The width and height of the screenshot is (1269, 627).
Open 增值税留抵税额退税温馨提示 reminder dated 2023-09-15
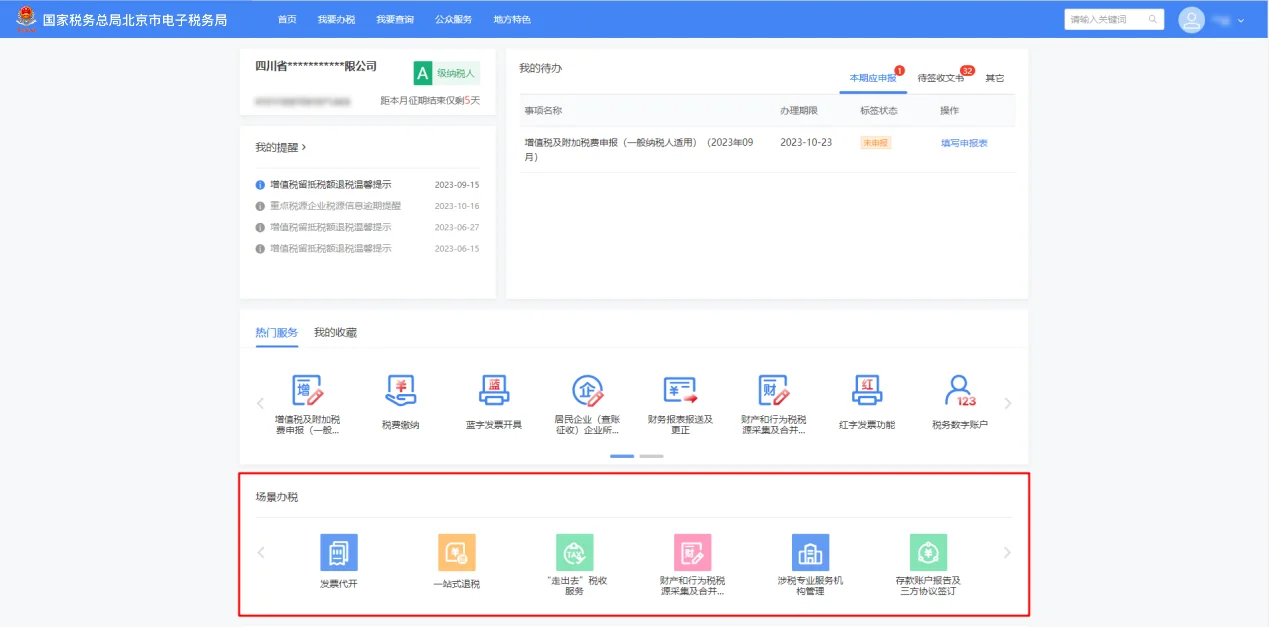tap(331, 185)
